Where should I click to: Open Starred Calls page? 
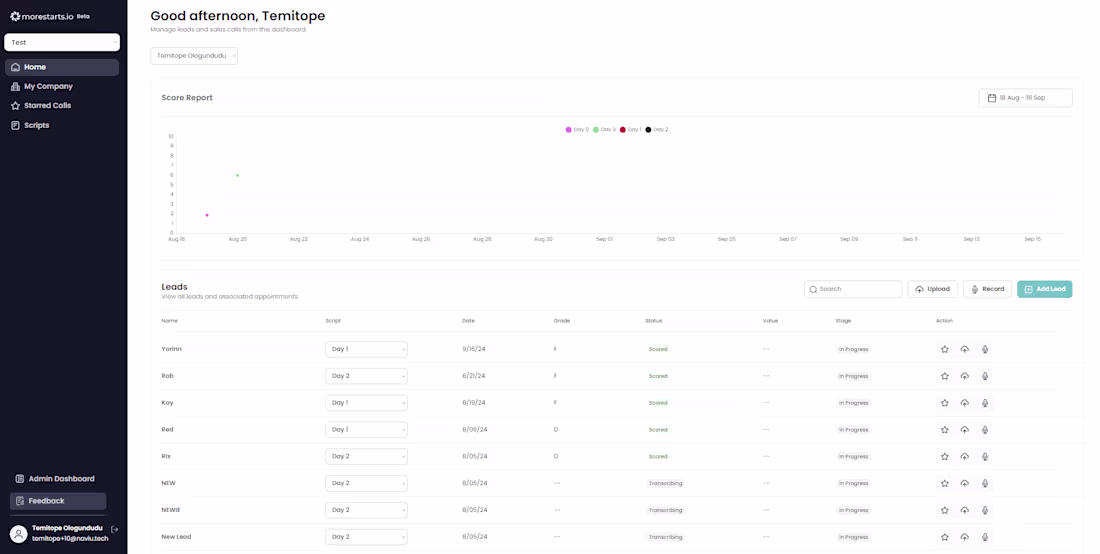click(x=62, y=105)
